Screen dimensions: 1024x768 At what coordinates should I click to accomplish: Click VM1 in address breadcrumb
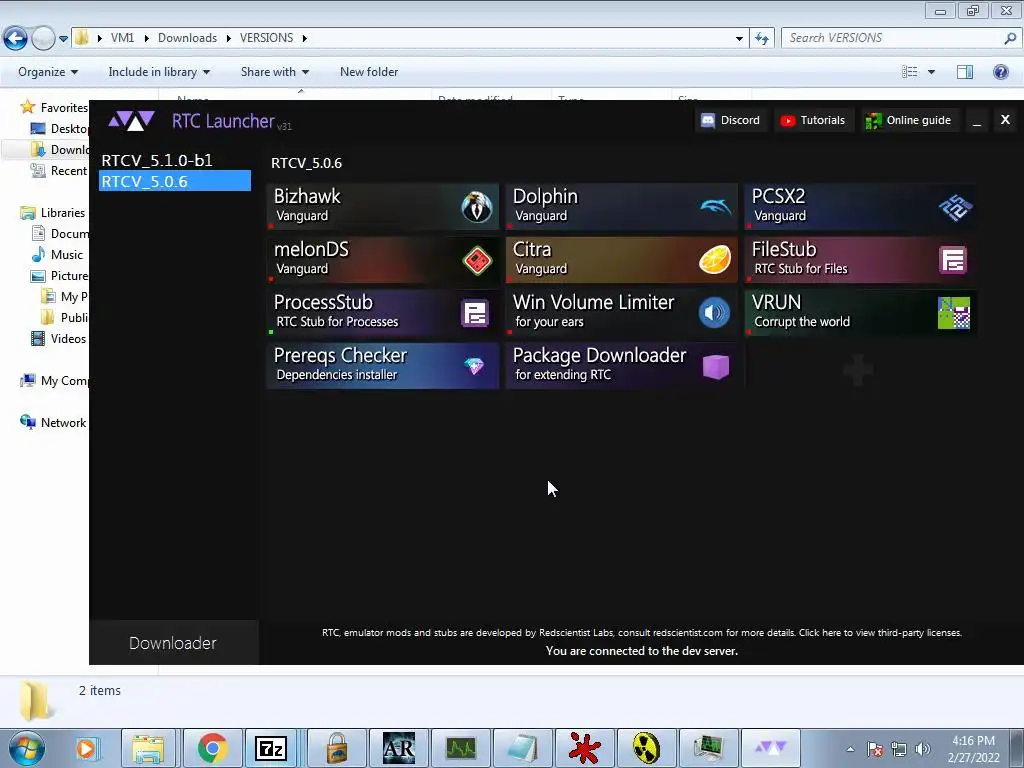coord(122,38)
